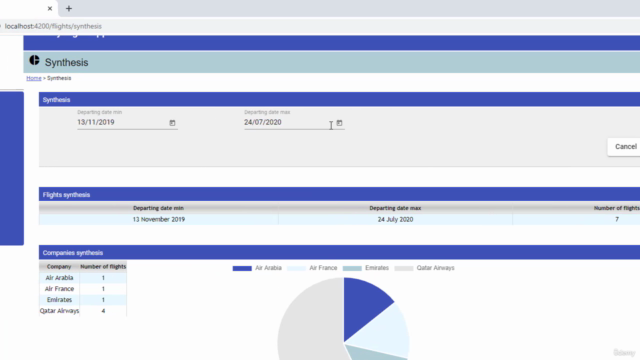Click the number of flights value 7
Viewport: 640px width, 360px height.
pyautogui.click(x=617, y=219)
